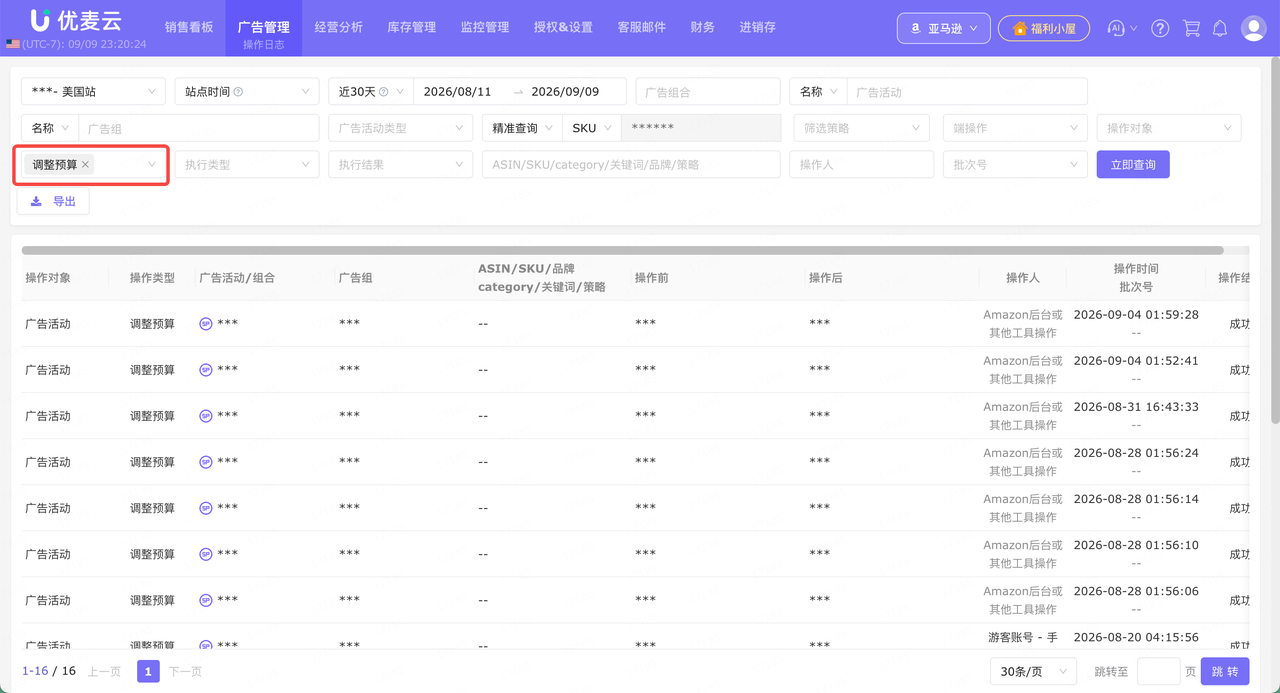Click the SP icon in the 2026-08-28 01:56:06 row
Screen dimensions: 1280x693
pos(206,600)
